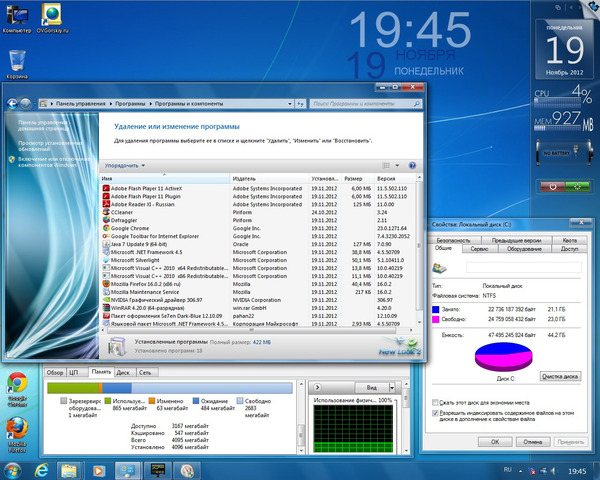Expand the Панель управления breadcrumb arrow
Image resolution: width=600 pixels, height=480 pixels.
[x=111, y=104]
